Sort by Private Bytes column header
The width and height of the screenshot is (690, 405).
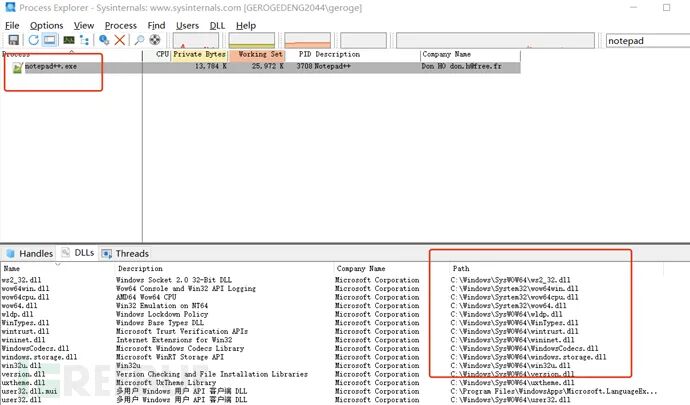coord(199,54)
